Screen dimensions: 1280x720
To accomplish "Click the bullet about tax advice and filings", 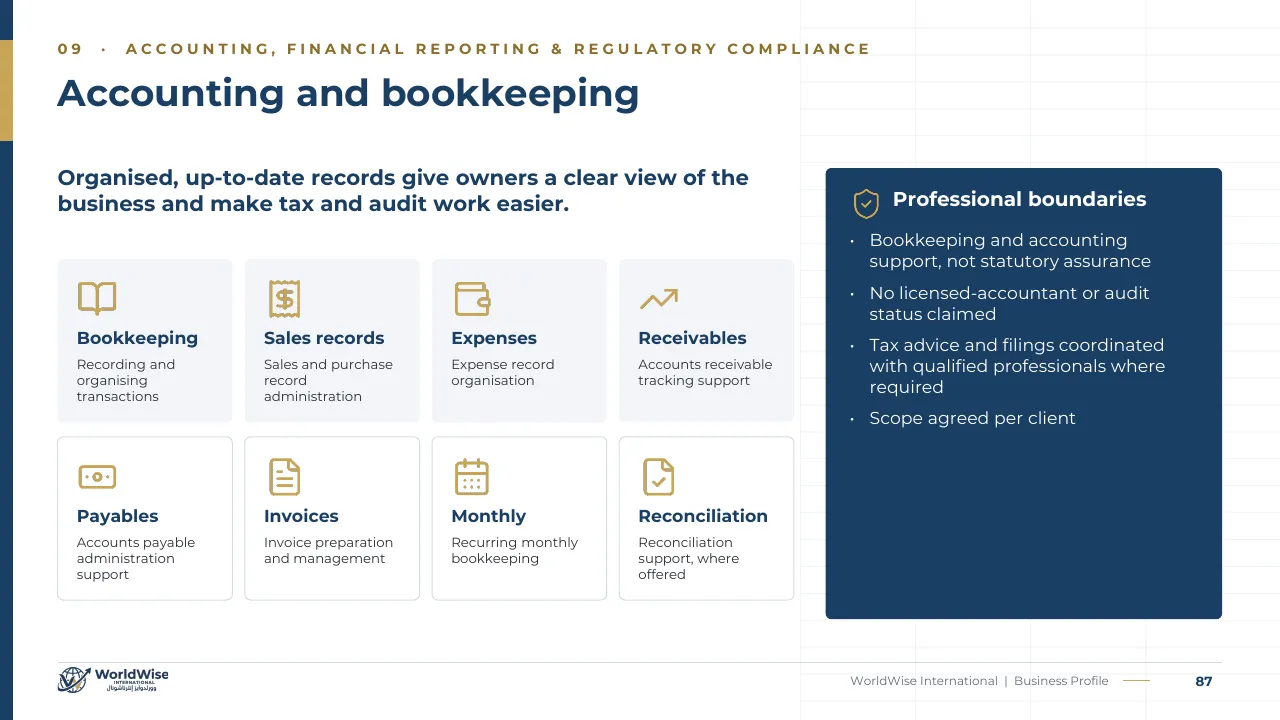I will [x=1017, y=366].
